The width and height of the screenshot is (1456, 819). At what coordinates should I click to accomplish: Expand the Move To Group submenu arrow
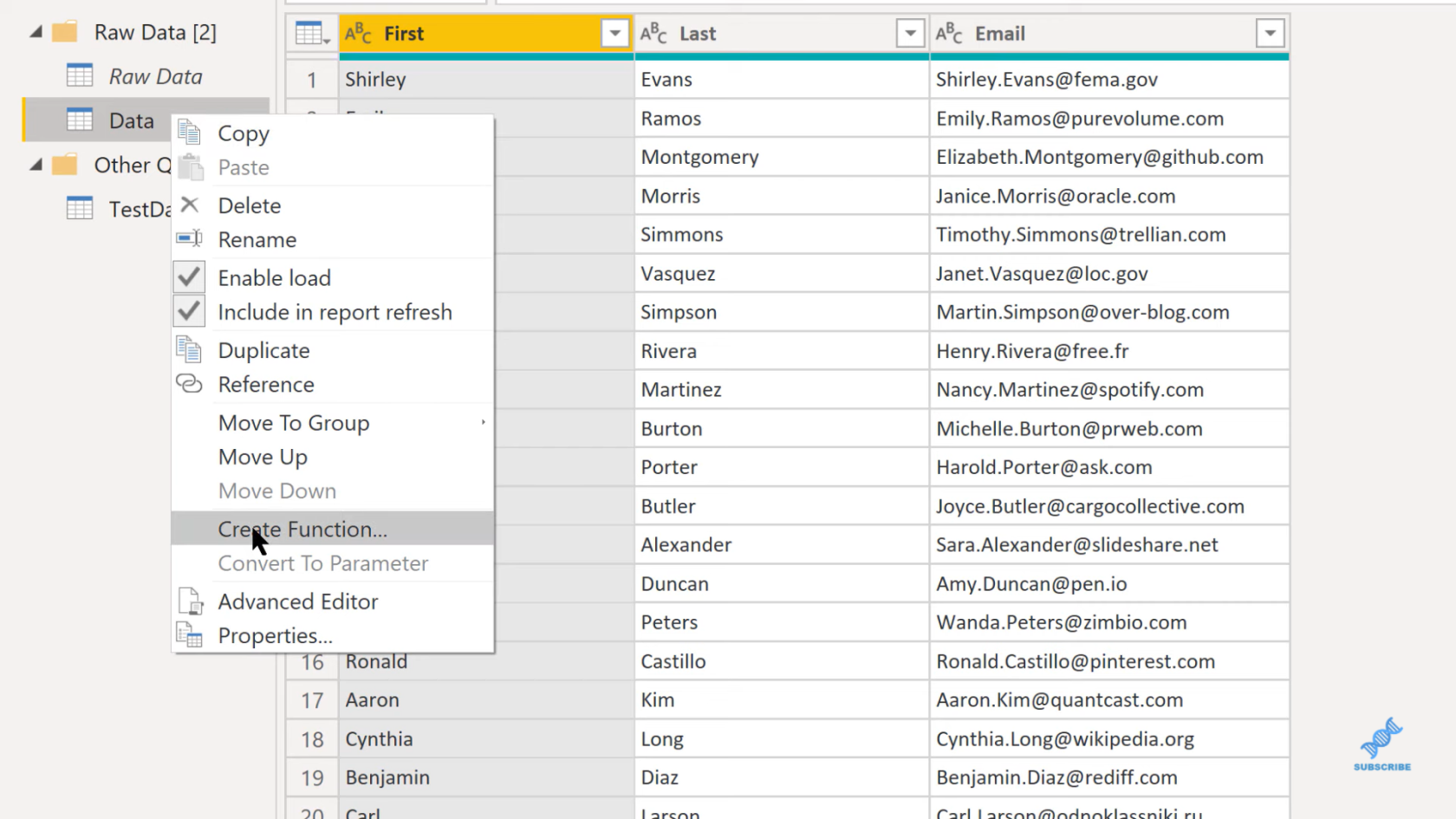[x=483, y=422]
